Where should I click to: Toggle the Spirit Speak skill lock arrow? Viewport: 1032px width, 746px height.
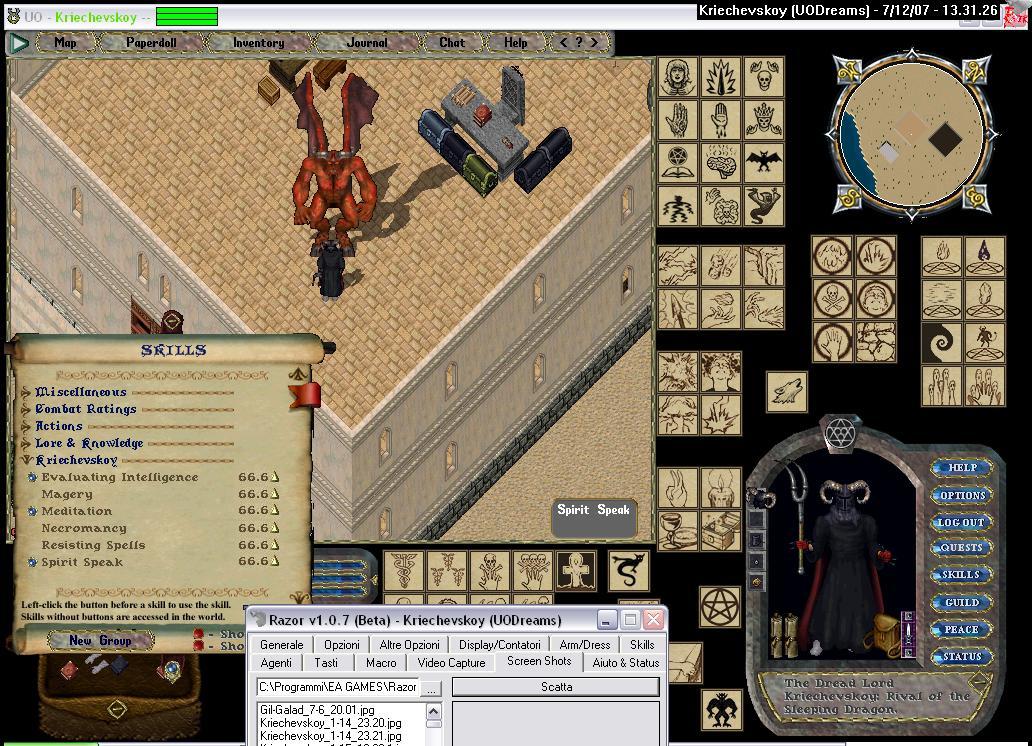click(275, 562)
